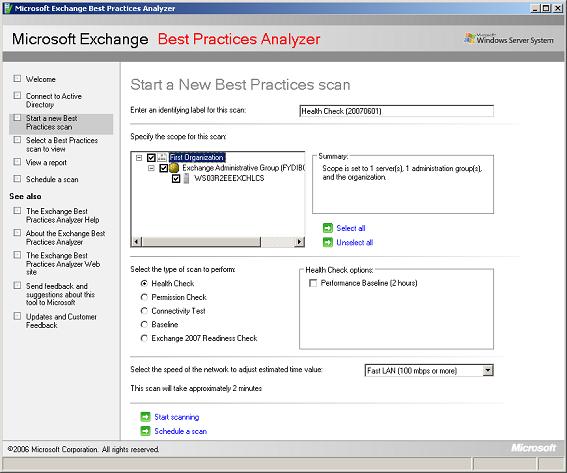Click the Windows Server System logo
This screenshot has height=473, width=567.
(509, 39)
